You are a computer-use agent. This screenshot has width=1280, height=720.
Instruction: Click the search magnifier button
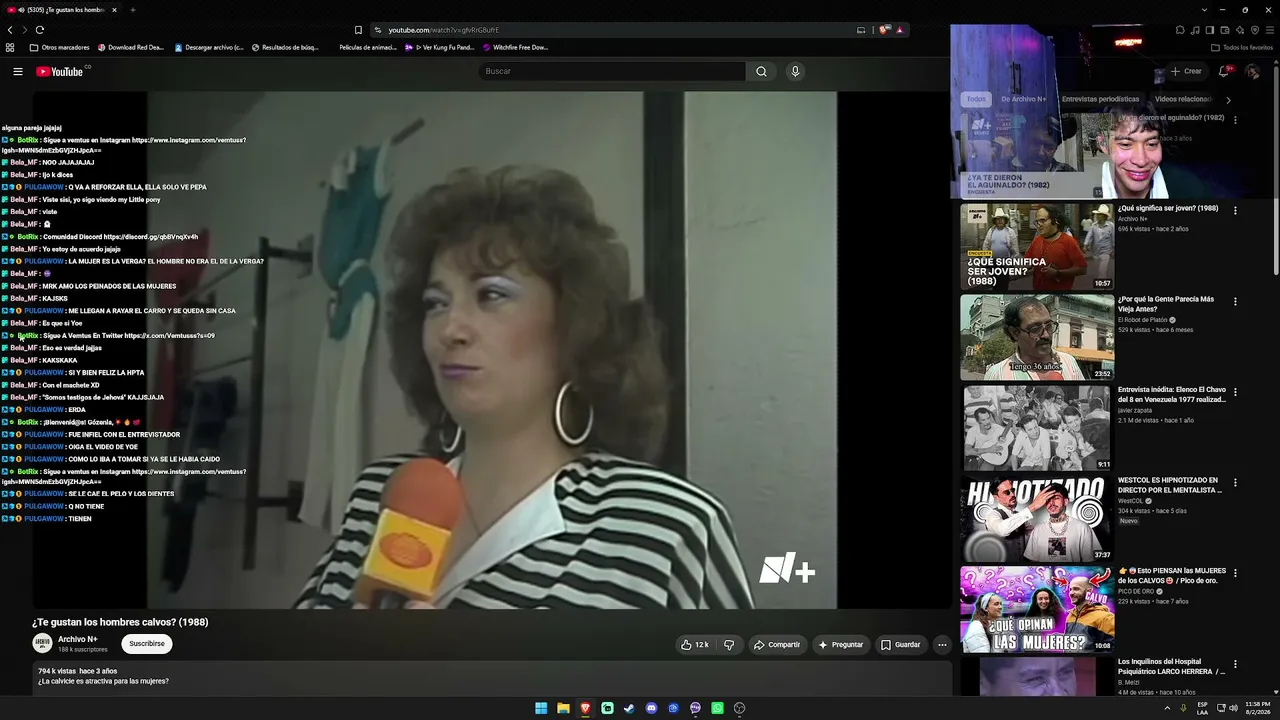[761, 71]
